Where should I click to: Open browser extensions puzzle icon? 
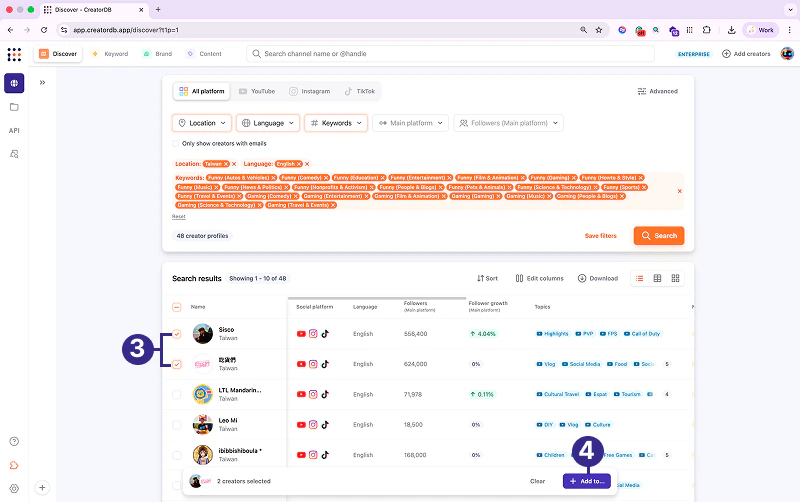(707, 30)
